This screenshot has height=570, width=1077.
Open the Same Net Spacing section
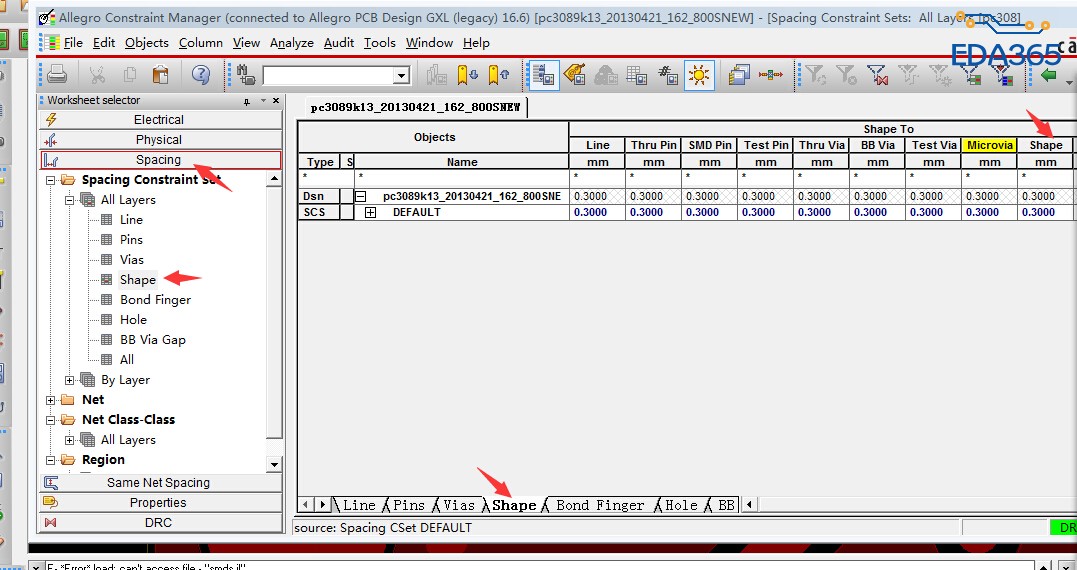(161, 483)
